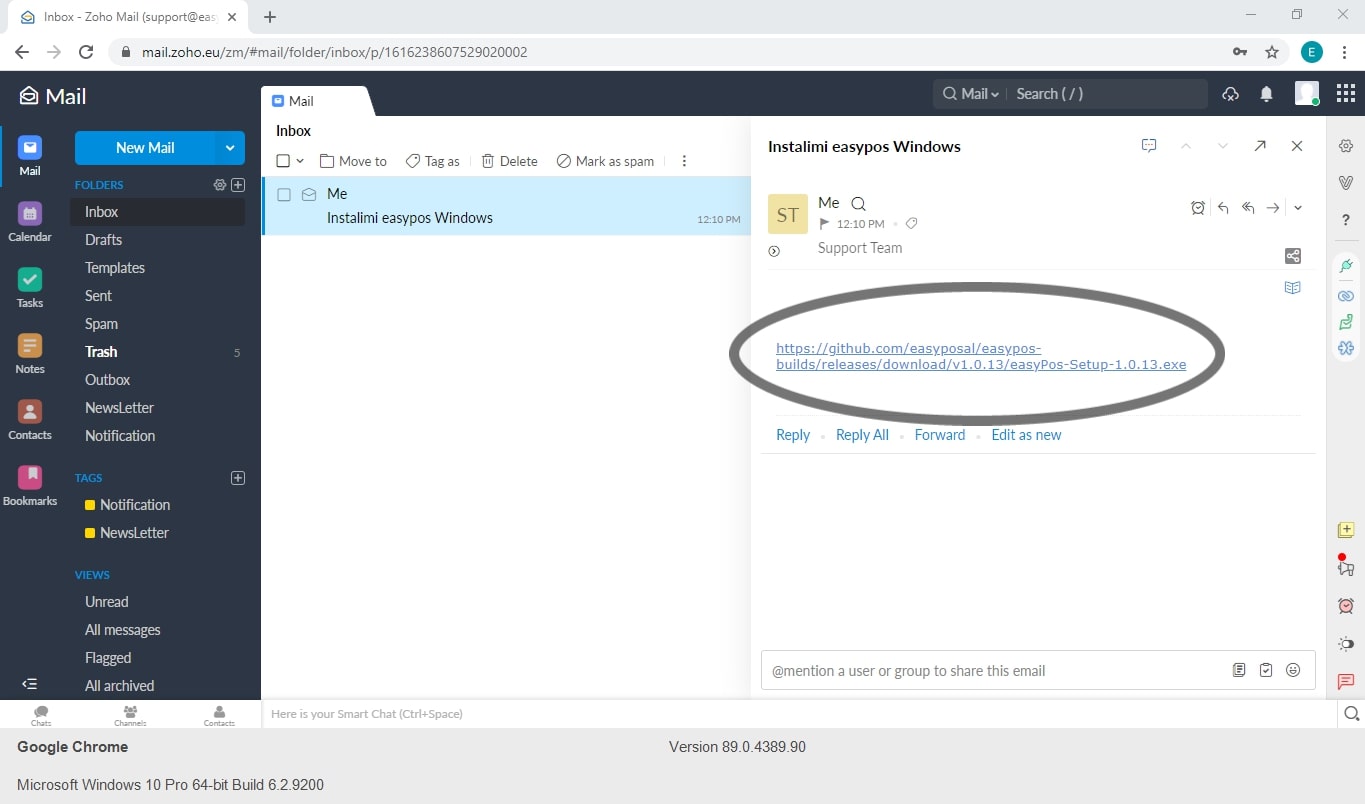Viewport: 1365px width, 804px height.
Task: Set a reminder using the alarm clock icon
Action: coord(1198,207)
